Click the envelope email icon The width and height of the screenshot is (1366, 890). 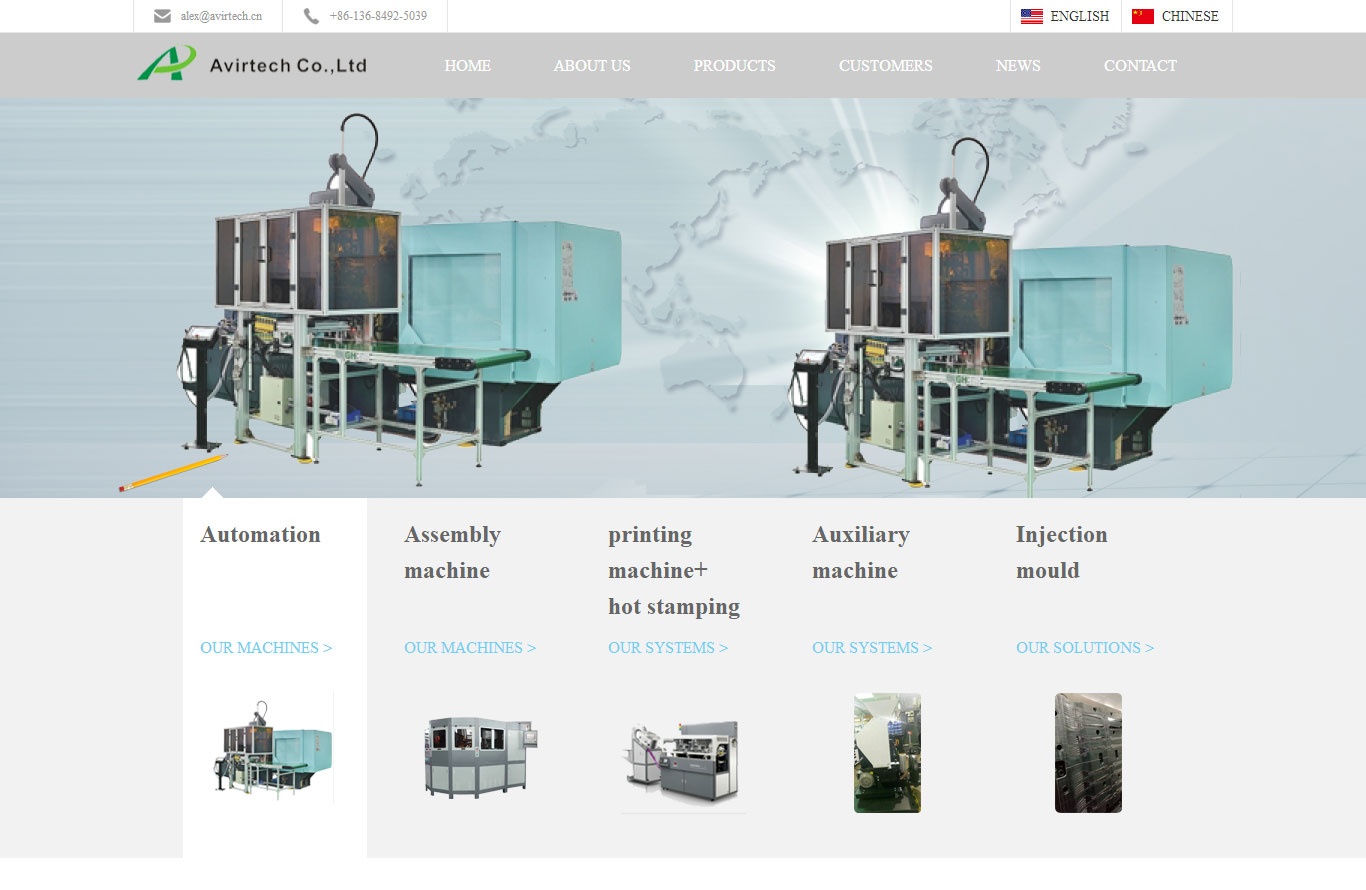162,16
